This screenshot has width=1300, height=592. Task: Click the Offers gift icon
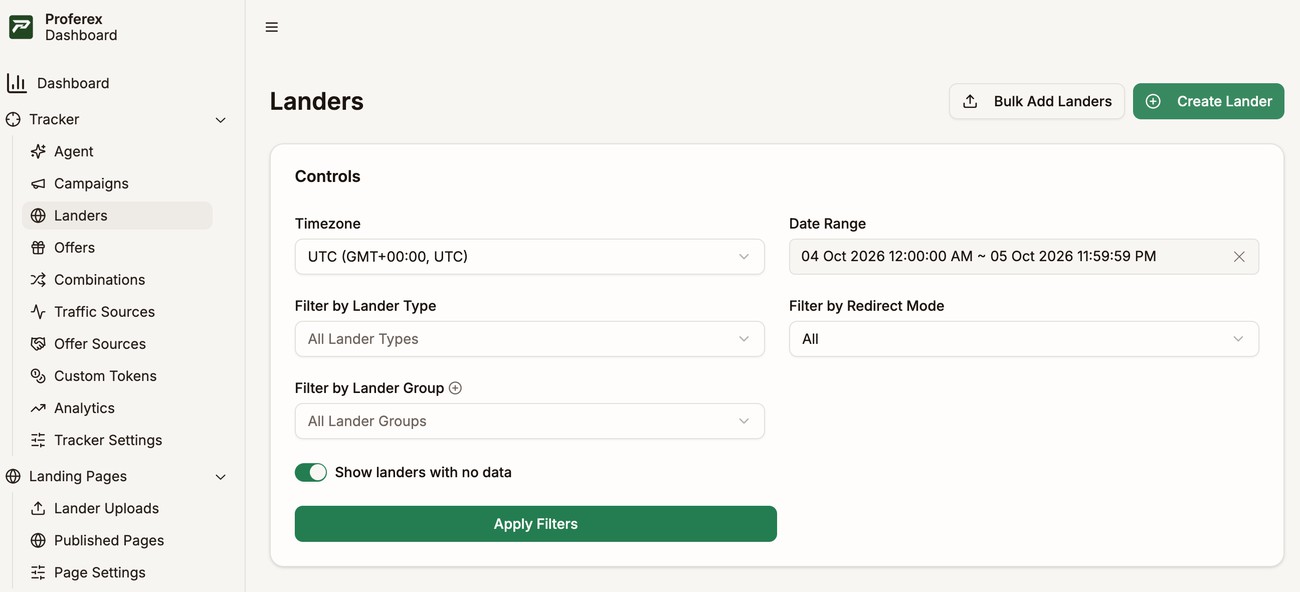pyautogui.click(x=38, y=247)
